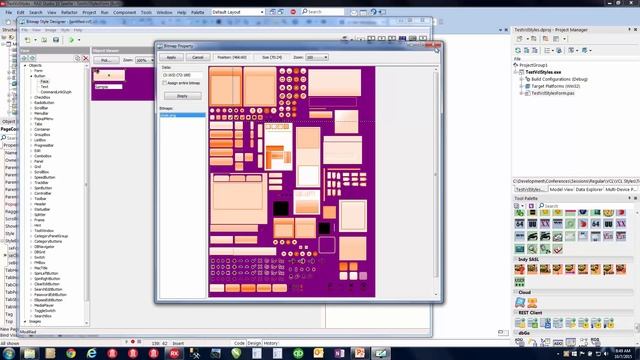Screen dimensions: 640x360
Task: Click Apply in the Bitmap Property dialog
Action: (171, 57)
